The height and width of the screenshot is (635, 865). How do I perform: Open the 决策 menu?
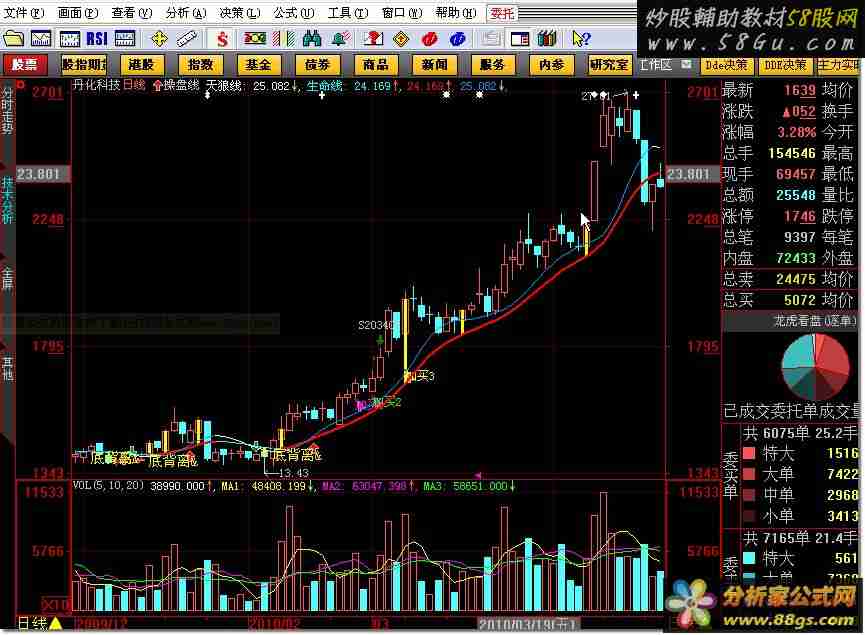point(239,13)
